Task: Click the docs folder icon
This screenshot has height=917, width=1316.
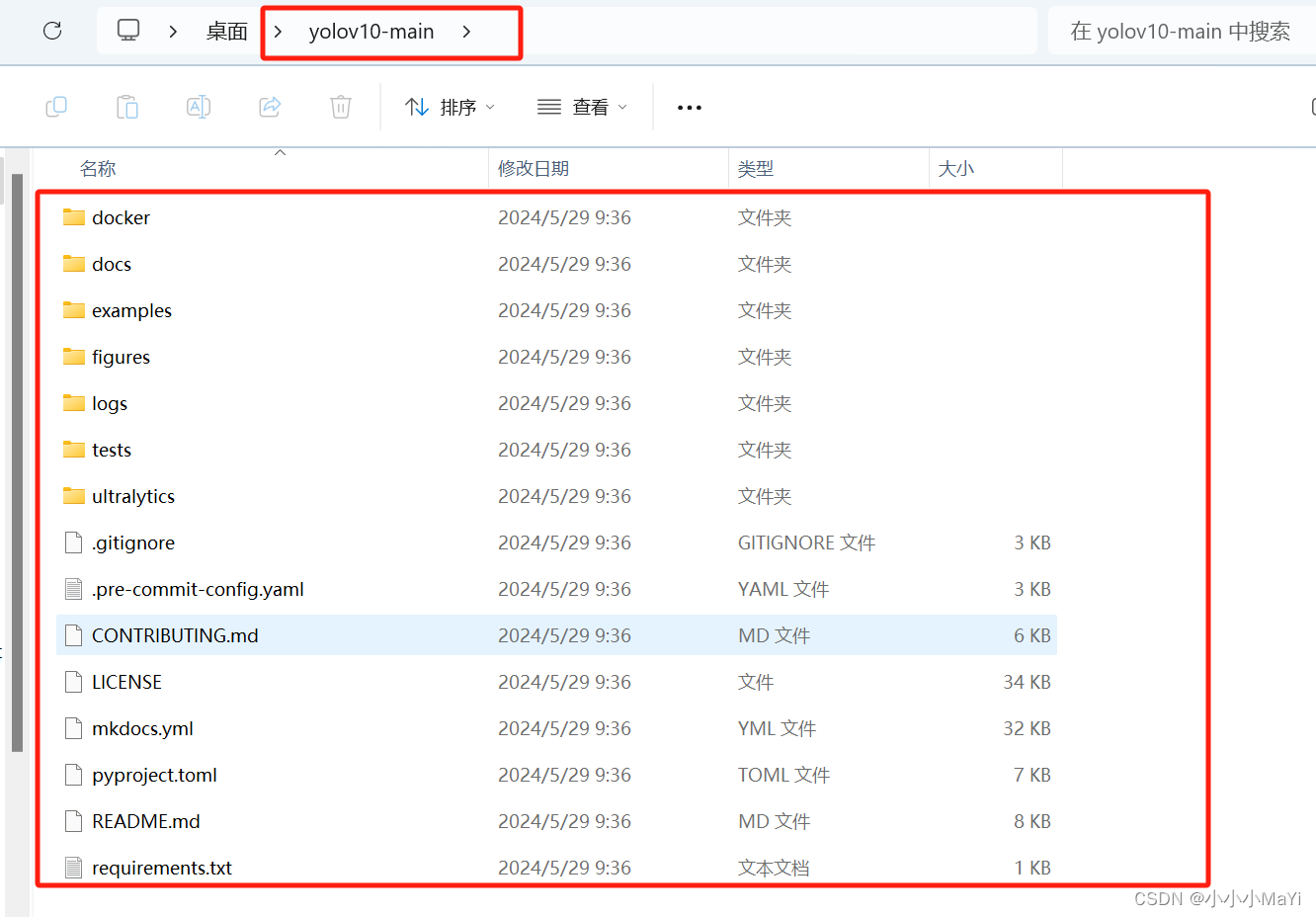Action: [x=74, y=264]
